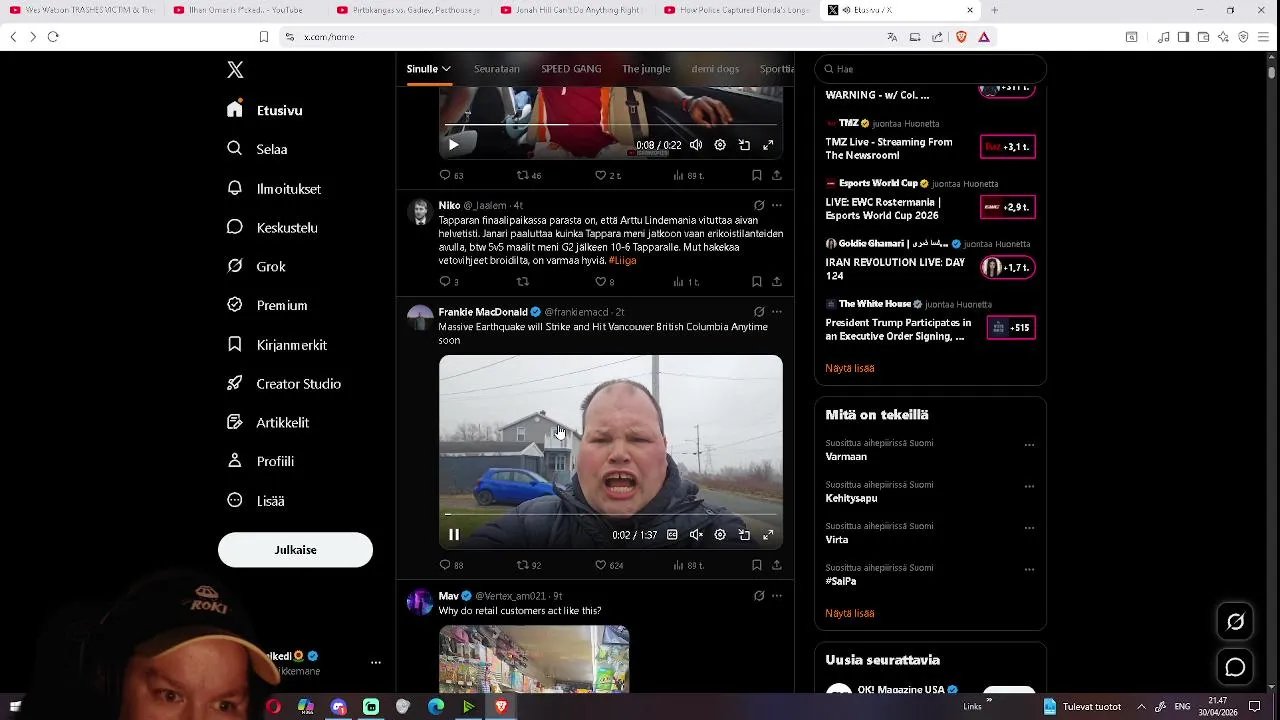Pause Frankie MacDonald's video
Image resolution: width=1280 pixels, height=720 pixels.
pos(453,535)
